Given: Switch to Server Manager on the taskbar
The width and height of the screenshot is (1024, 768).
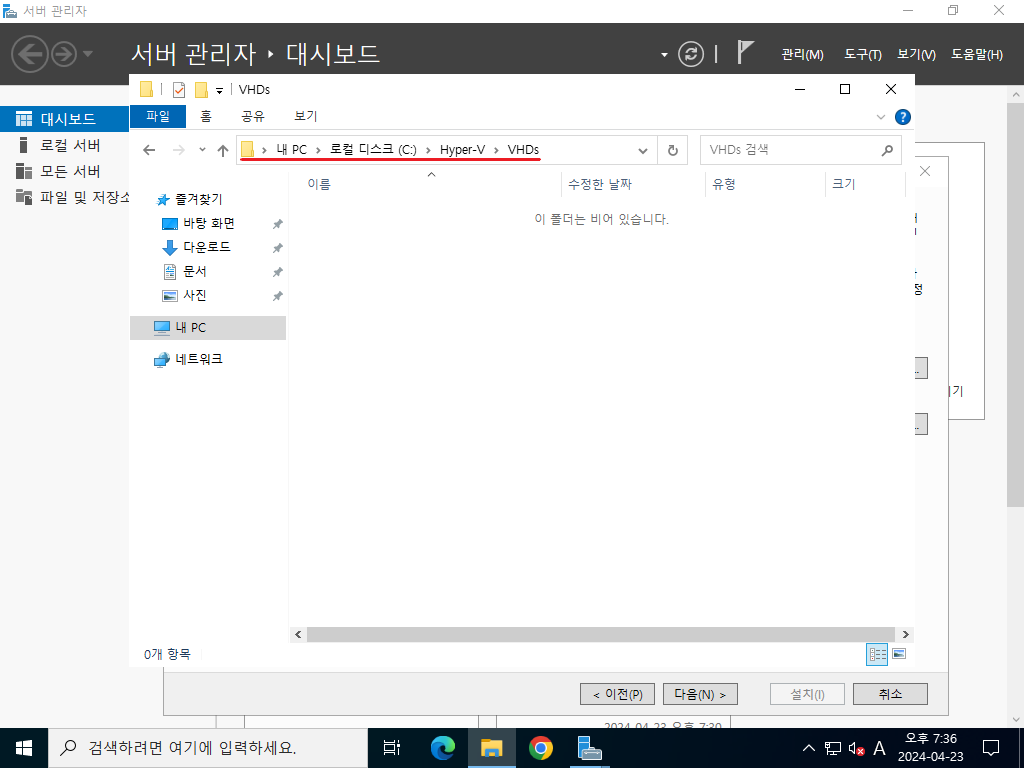Looking at the screenshot, I should (x=590, y=748).
